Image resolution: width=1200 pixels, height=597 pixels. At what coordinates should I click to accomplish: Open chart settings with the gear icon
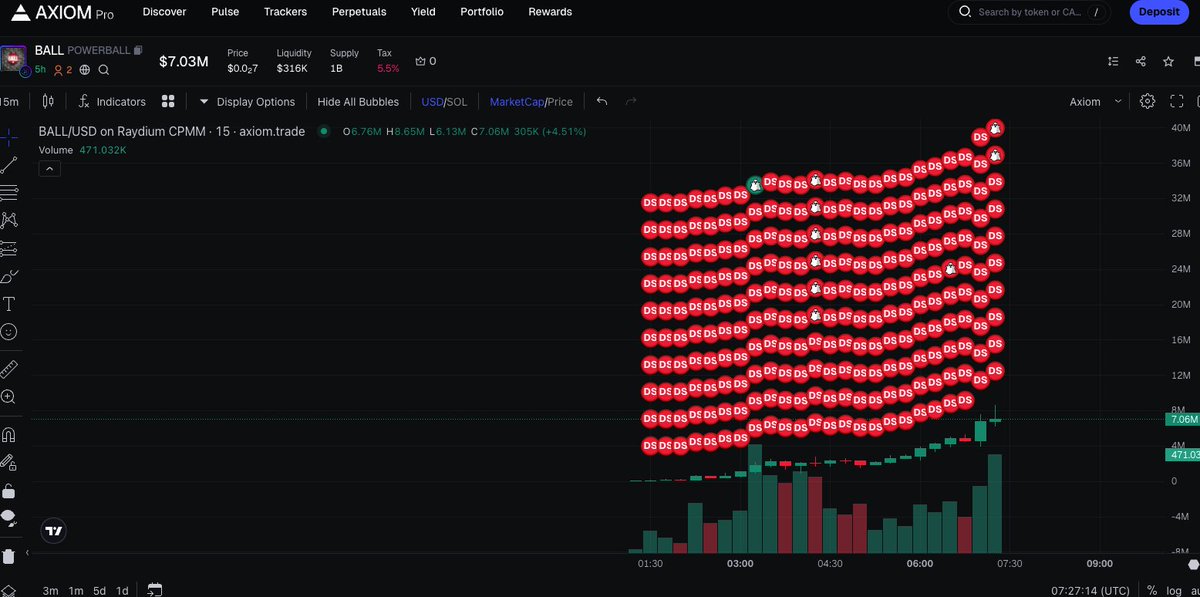(1148, 101)
